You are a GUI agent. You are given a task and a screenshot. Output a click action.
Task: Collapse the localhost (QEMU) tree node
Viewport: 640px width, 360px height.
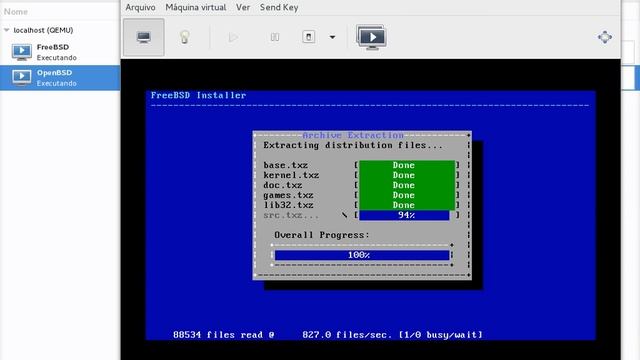[7, 30]
